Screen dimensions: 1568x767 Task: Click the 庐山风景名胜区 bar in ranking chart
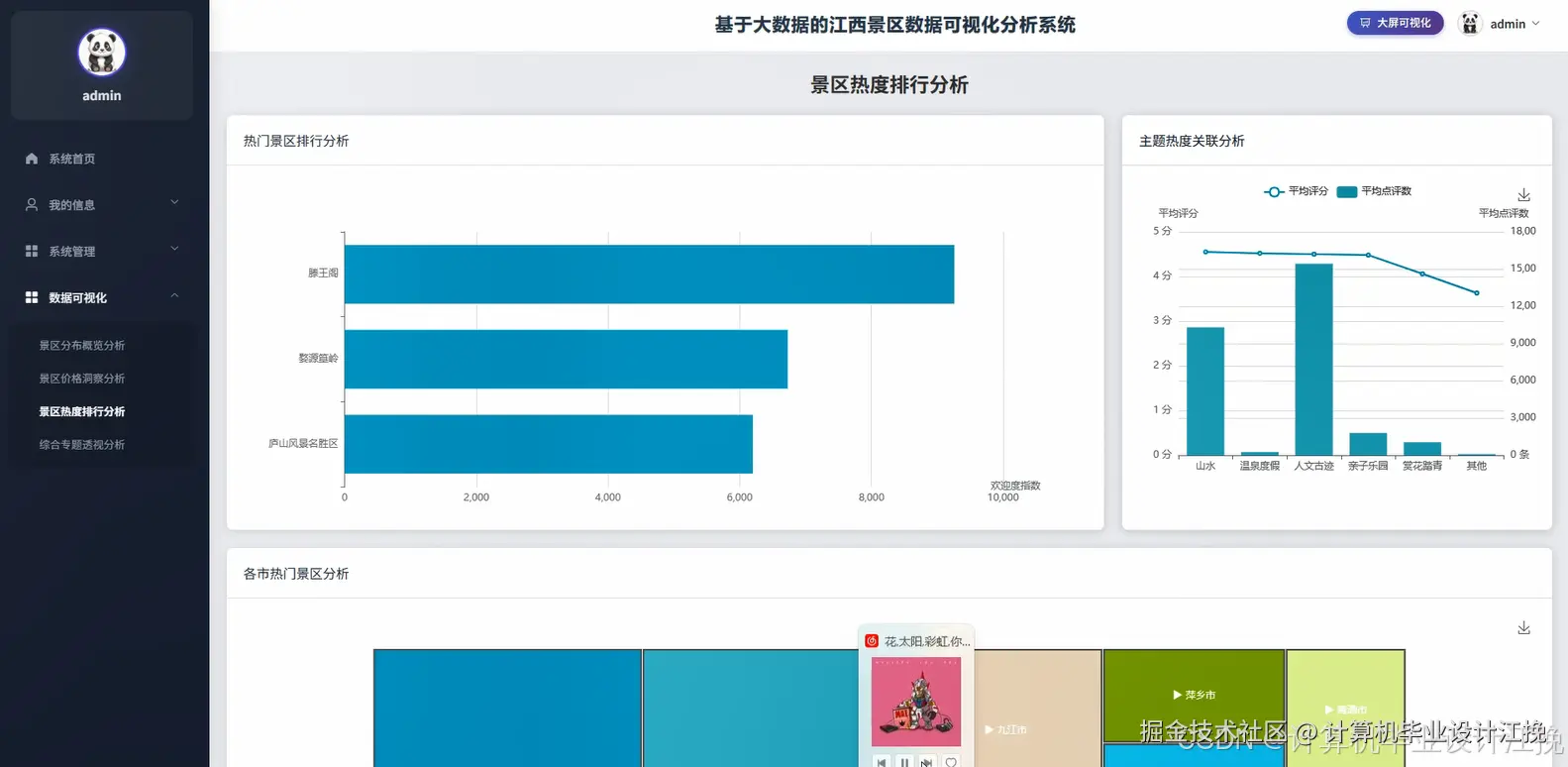[549, 444]
